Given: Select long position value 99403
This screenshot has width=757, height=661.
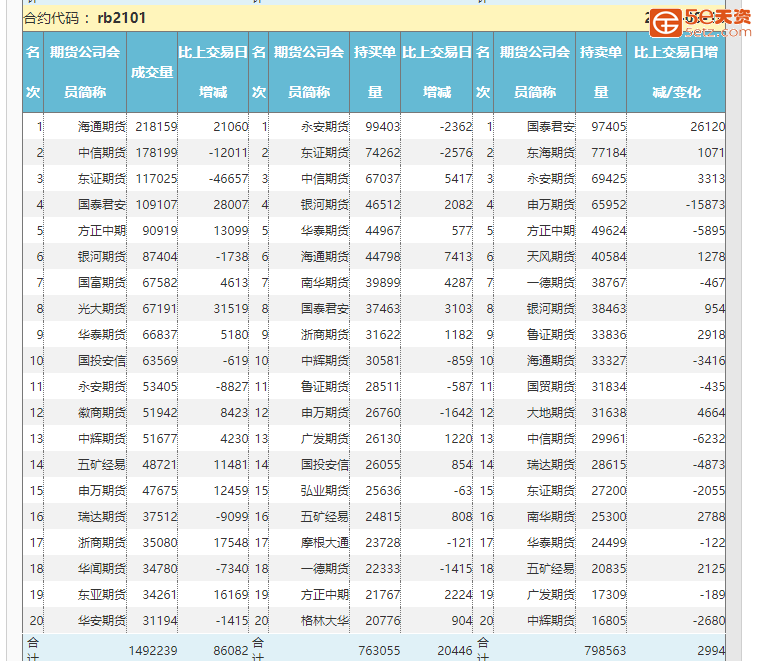Looking at the screenshot, I should pos(383,127).
